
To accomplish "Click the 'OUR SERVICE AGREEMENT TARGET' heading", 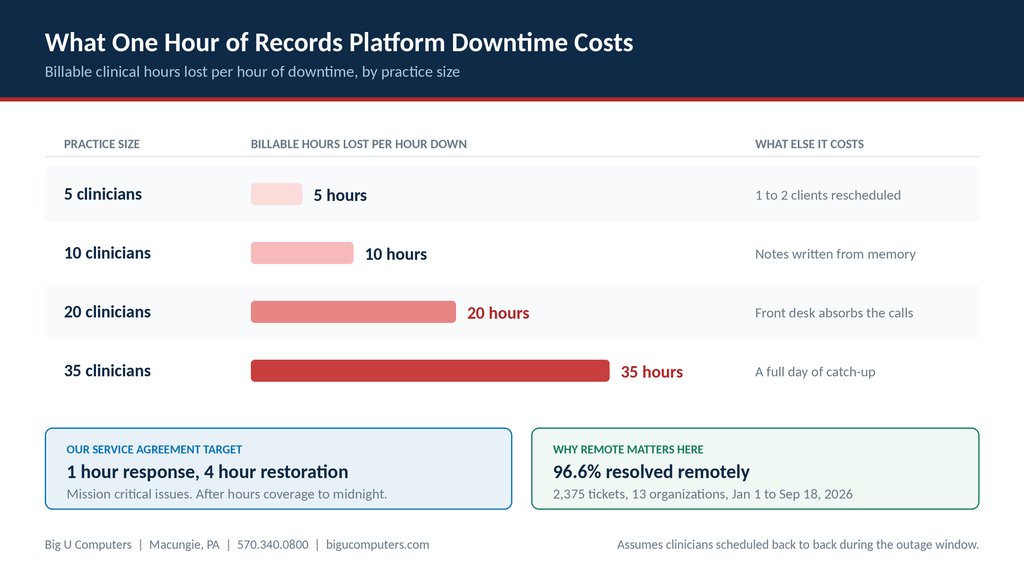I will pos(154,449).
